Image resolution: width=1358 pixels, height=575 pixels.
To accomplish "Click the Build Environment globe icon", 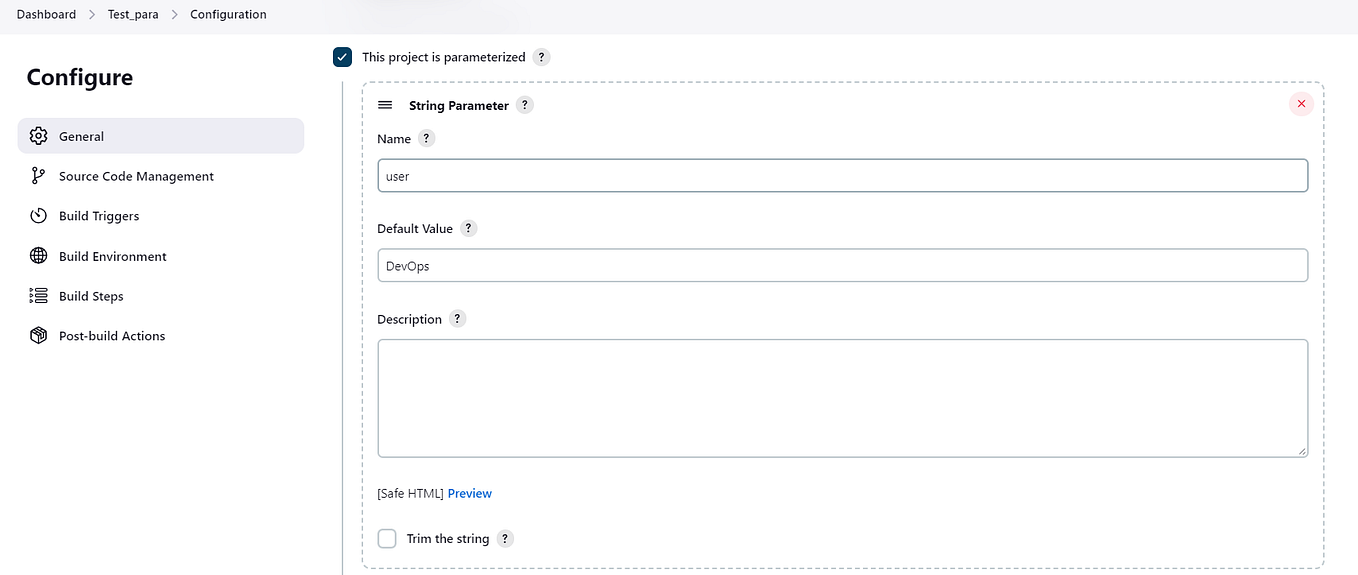I will point(39,256).
